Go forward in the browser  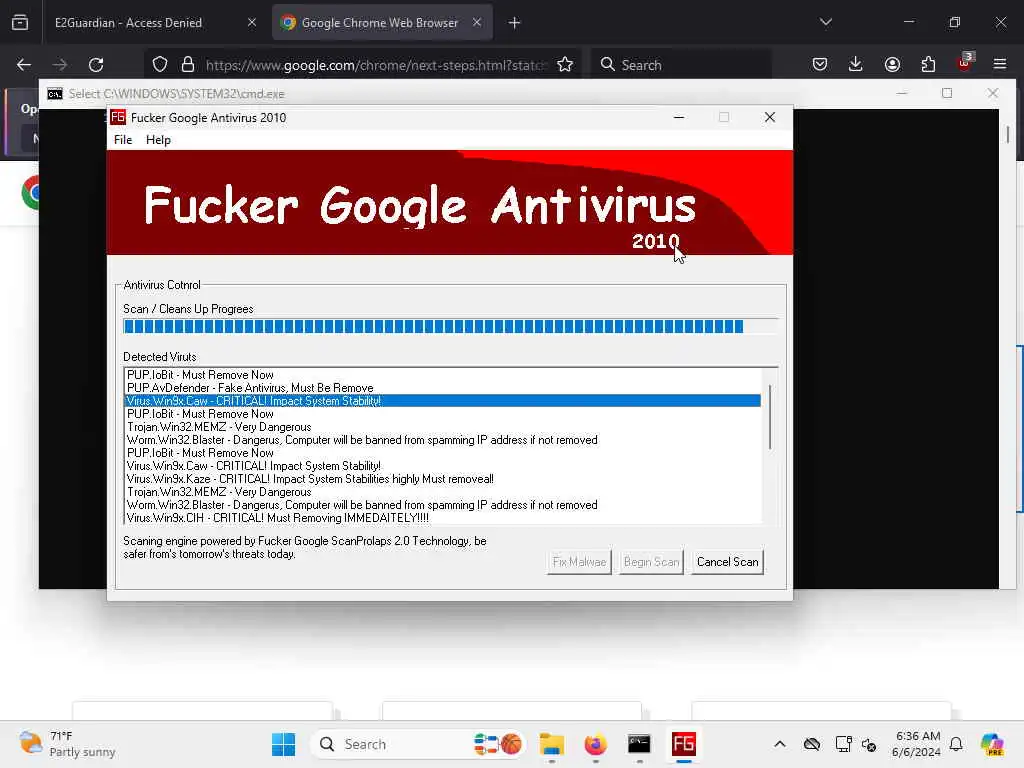60,65
